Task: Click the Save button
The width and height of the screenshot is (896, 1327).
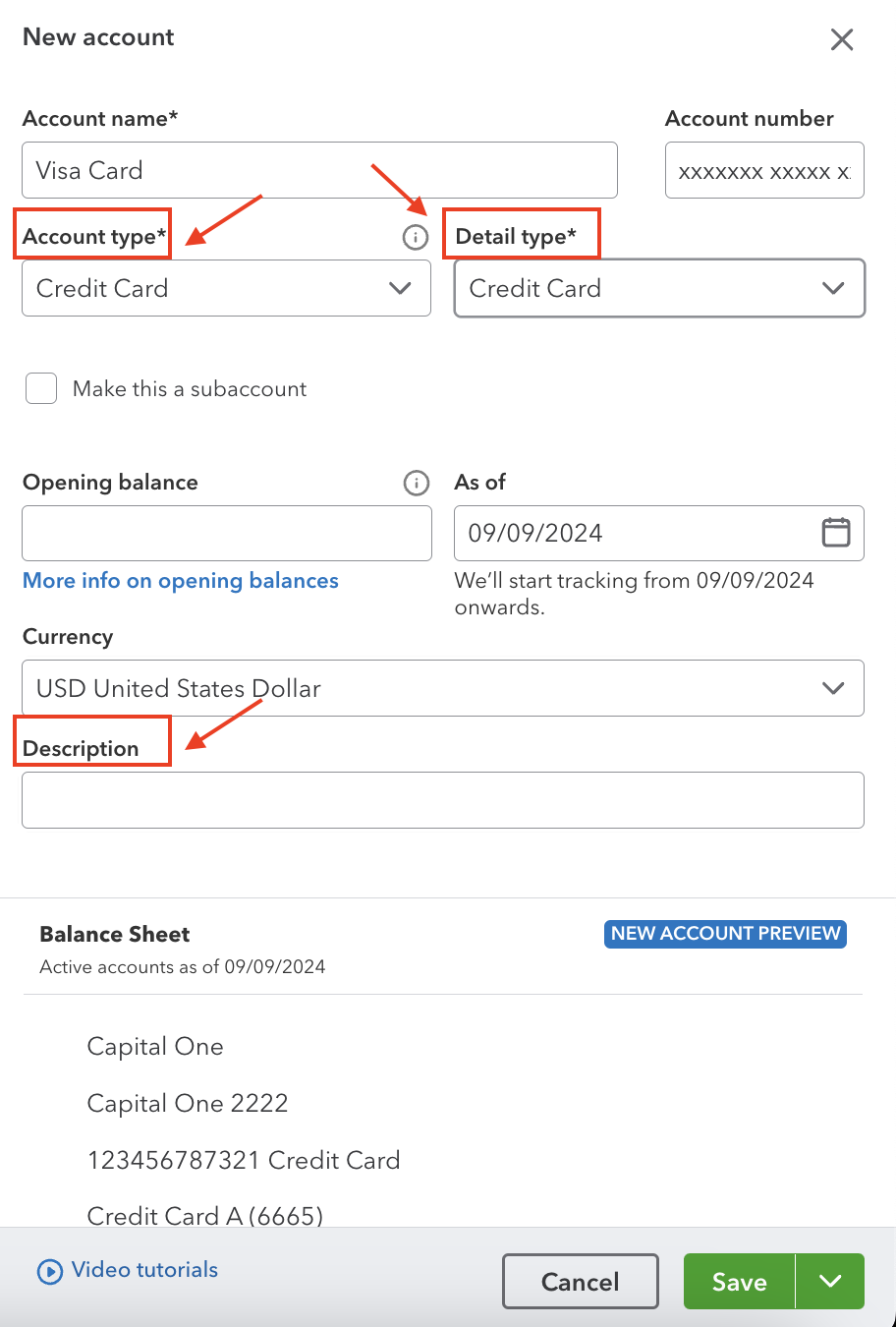Action: [739, 1281]
